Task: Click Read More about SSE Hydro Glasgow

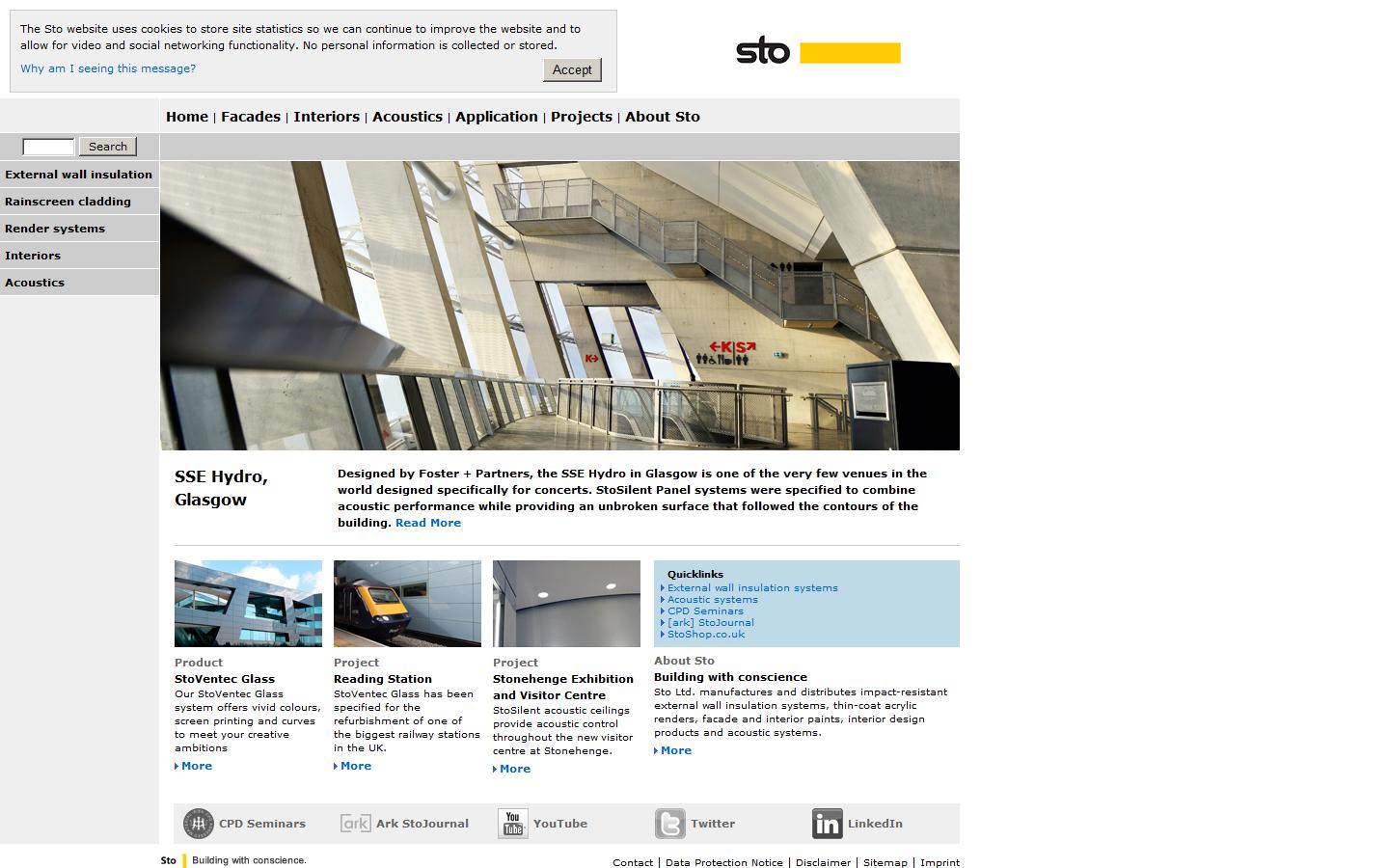Action: coord(427,522)
